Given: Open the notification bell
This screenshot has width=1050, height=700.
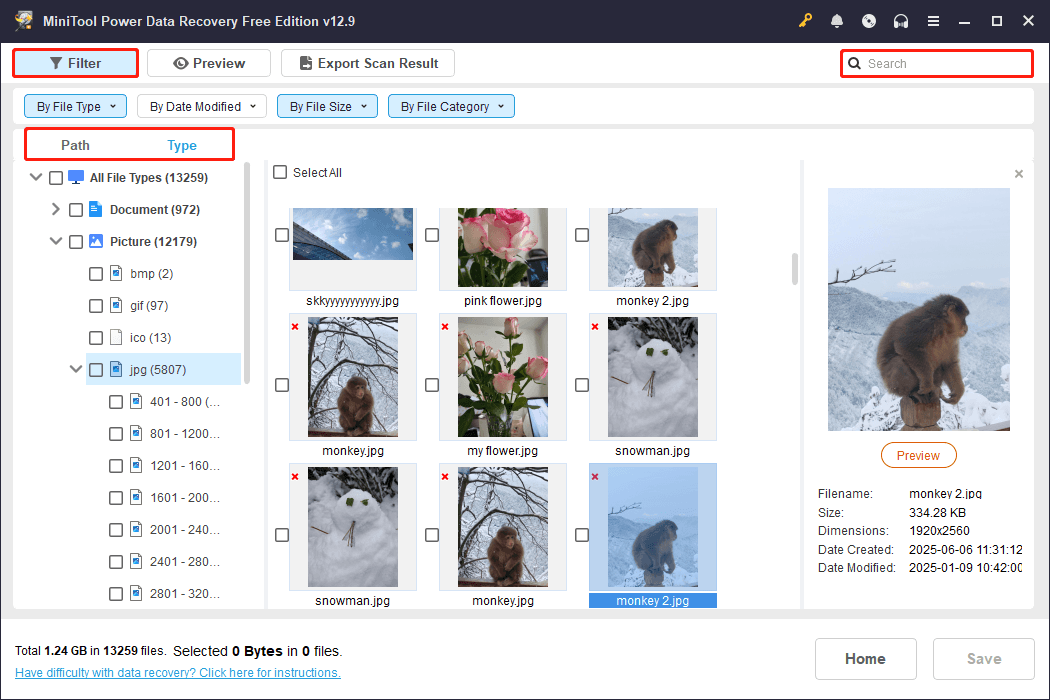Looking at the screenshot, I should 837,21.
